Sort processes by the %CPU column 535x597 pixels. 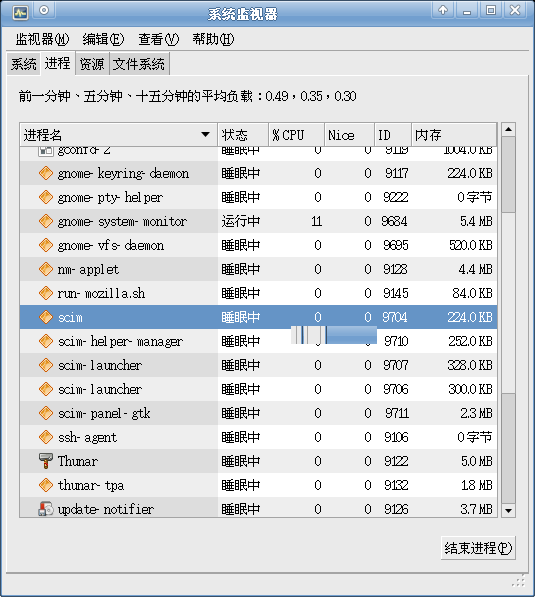[x=296, y=135]
